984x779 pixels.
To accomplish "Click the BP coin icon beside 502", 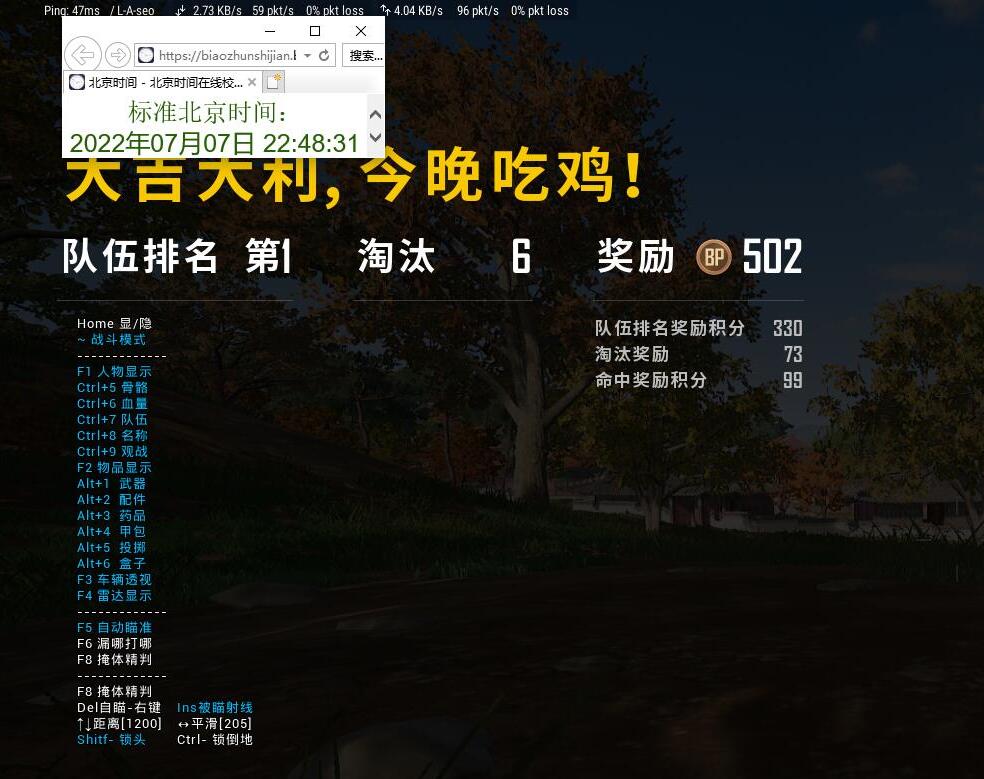I will click(x=714, y=258).
